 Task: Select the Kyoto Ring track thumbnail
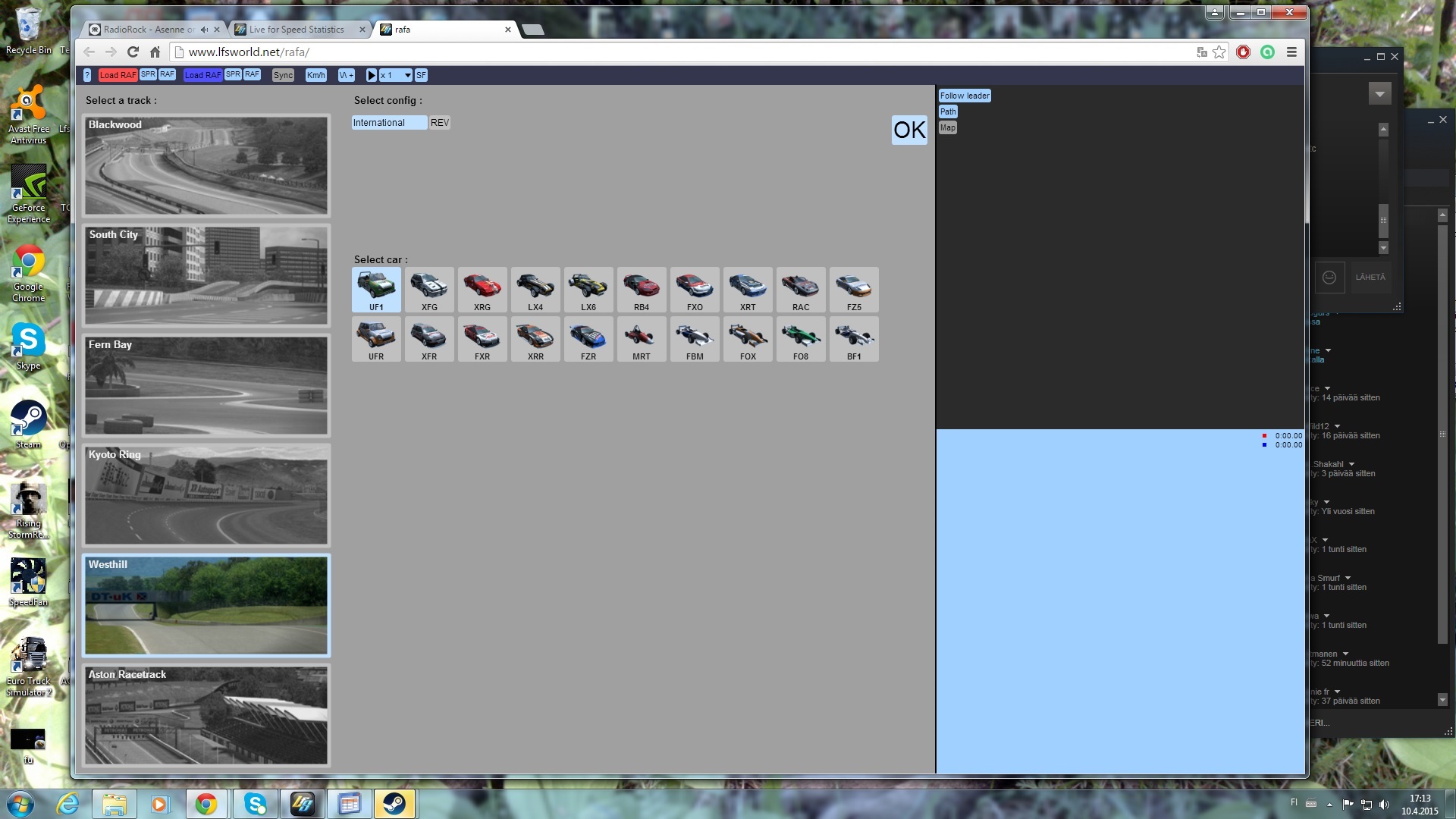point(206,495)
